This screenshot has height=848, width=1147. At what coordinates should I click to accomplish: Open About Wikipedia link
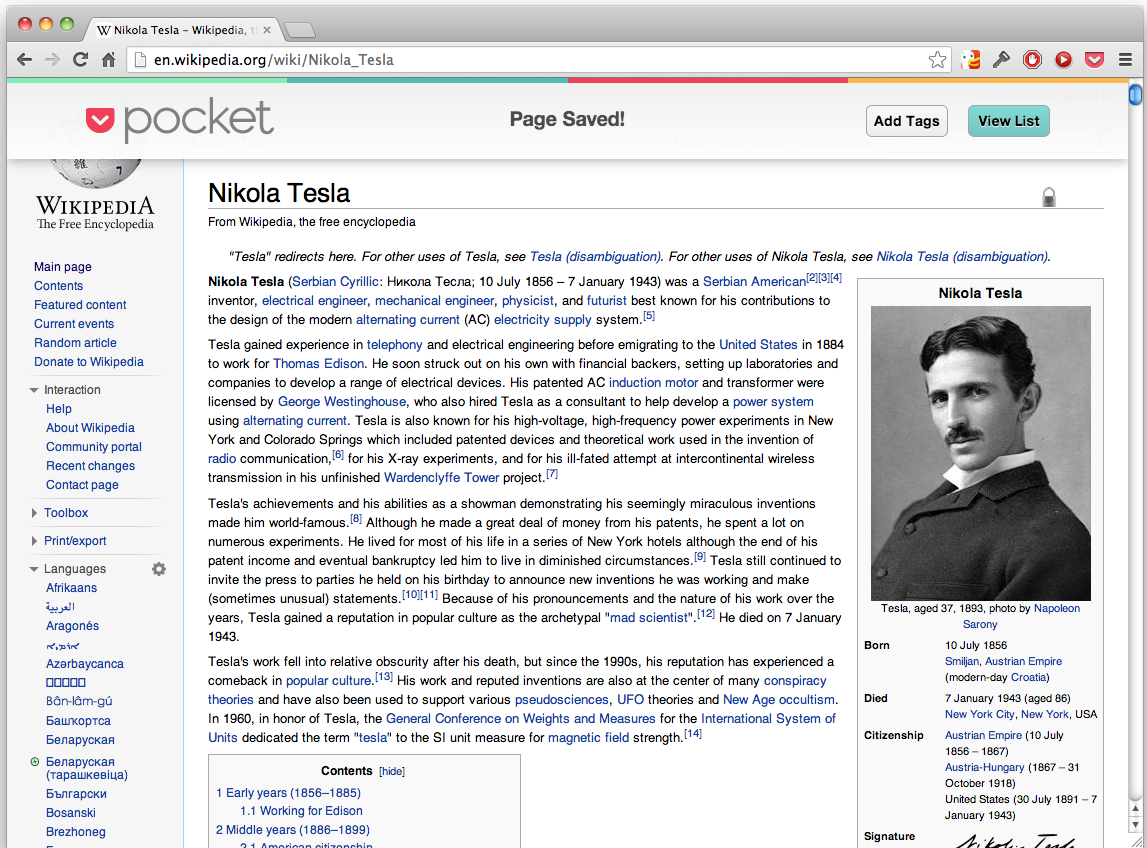(x=91, y=428)
